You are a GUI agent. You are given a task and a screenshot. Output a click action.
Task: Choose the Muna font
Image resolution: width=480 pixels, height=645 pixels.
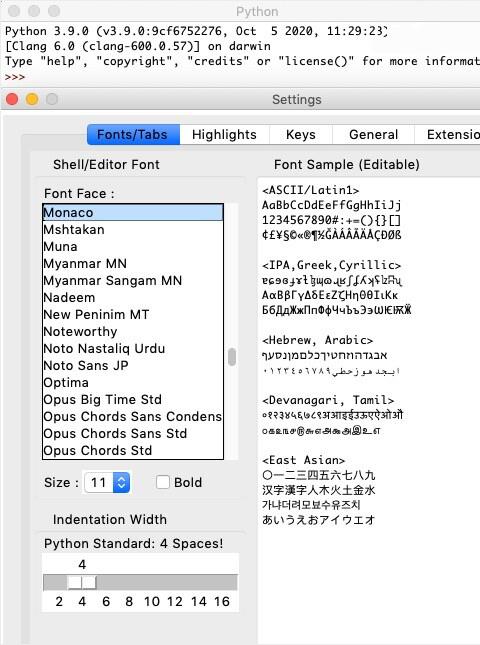pos(133,246)
